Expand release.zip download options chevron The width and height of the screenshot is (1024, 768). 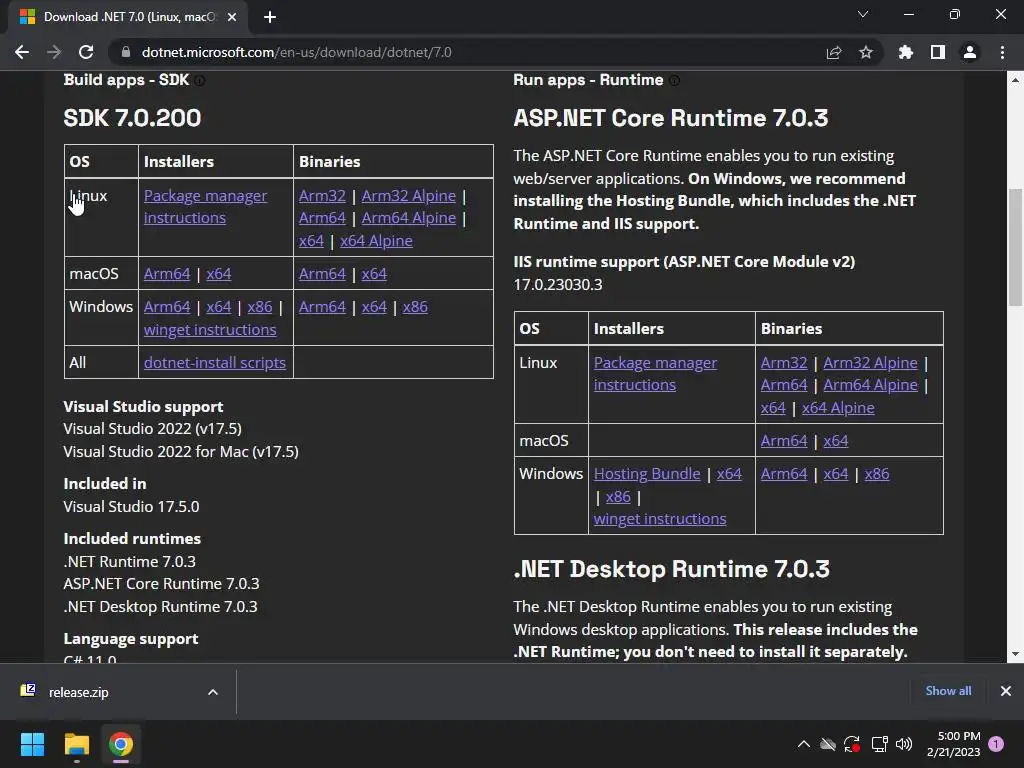(x=213, y=692)
